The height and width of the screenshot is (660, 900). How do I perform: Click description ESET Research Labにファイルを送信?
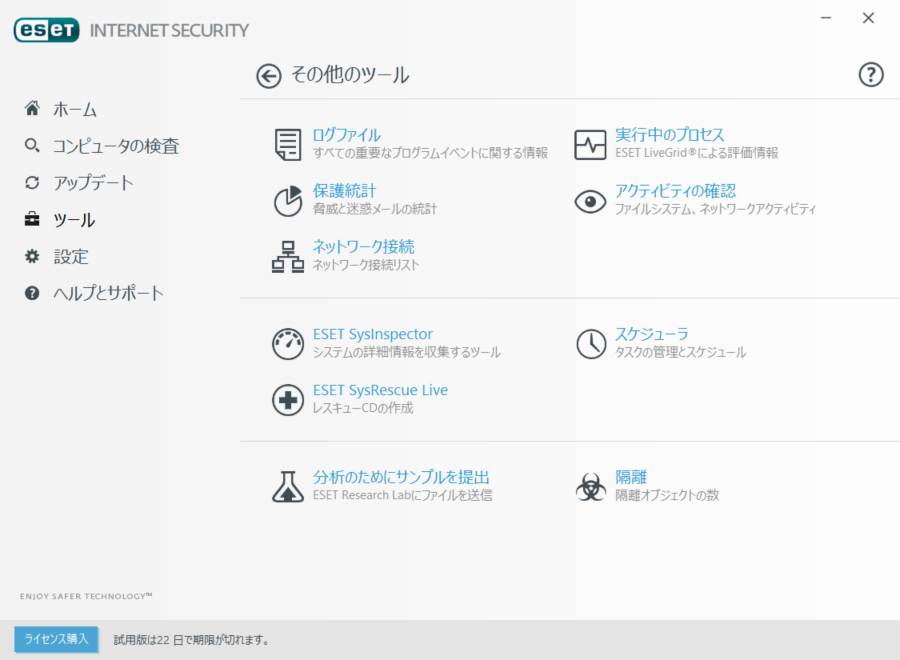point(402,495)
